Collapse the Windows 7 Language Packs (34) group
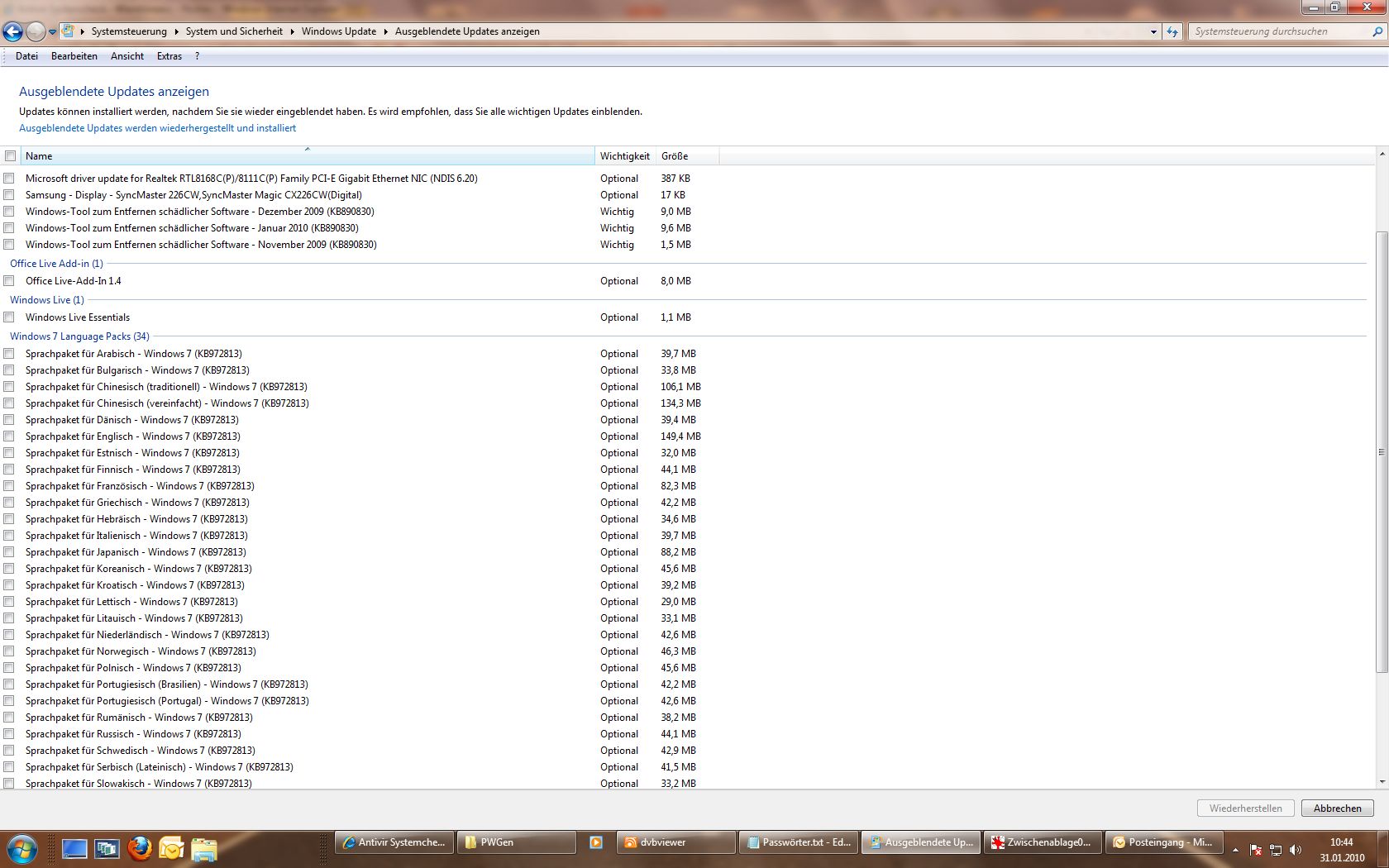Viewport: 1389px width, 868px height. click(x=79, y=336)
